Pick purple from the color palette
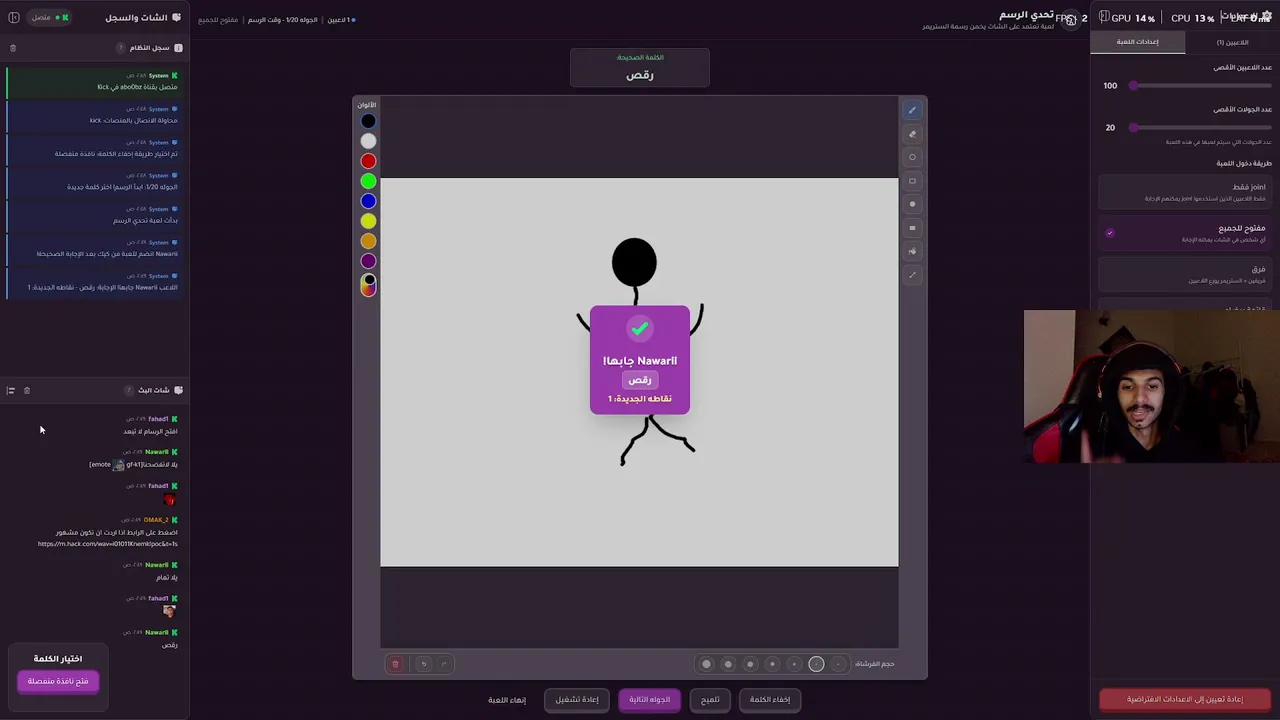1280x720 pixels. click(x=369, y=261)
